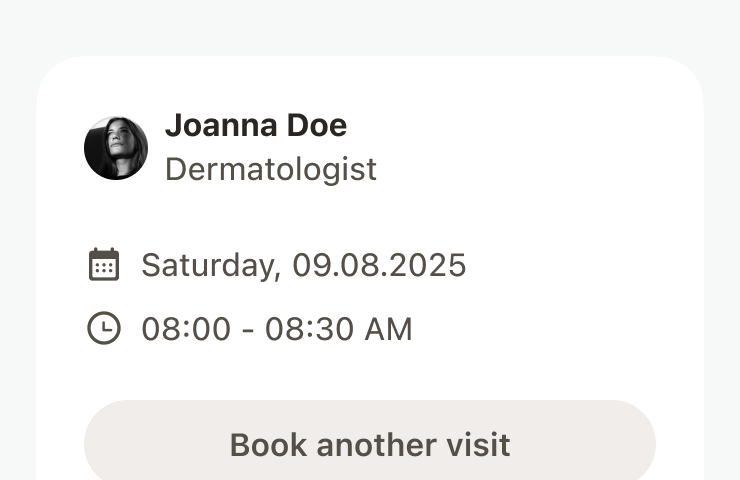Click the 08:00 start time
Screen dimensions: 740x480
pos(187,328)
